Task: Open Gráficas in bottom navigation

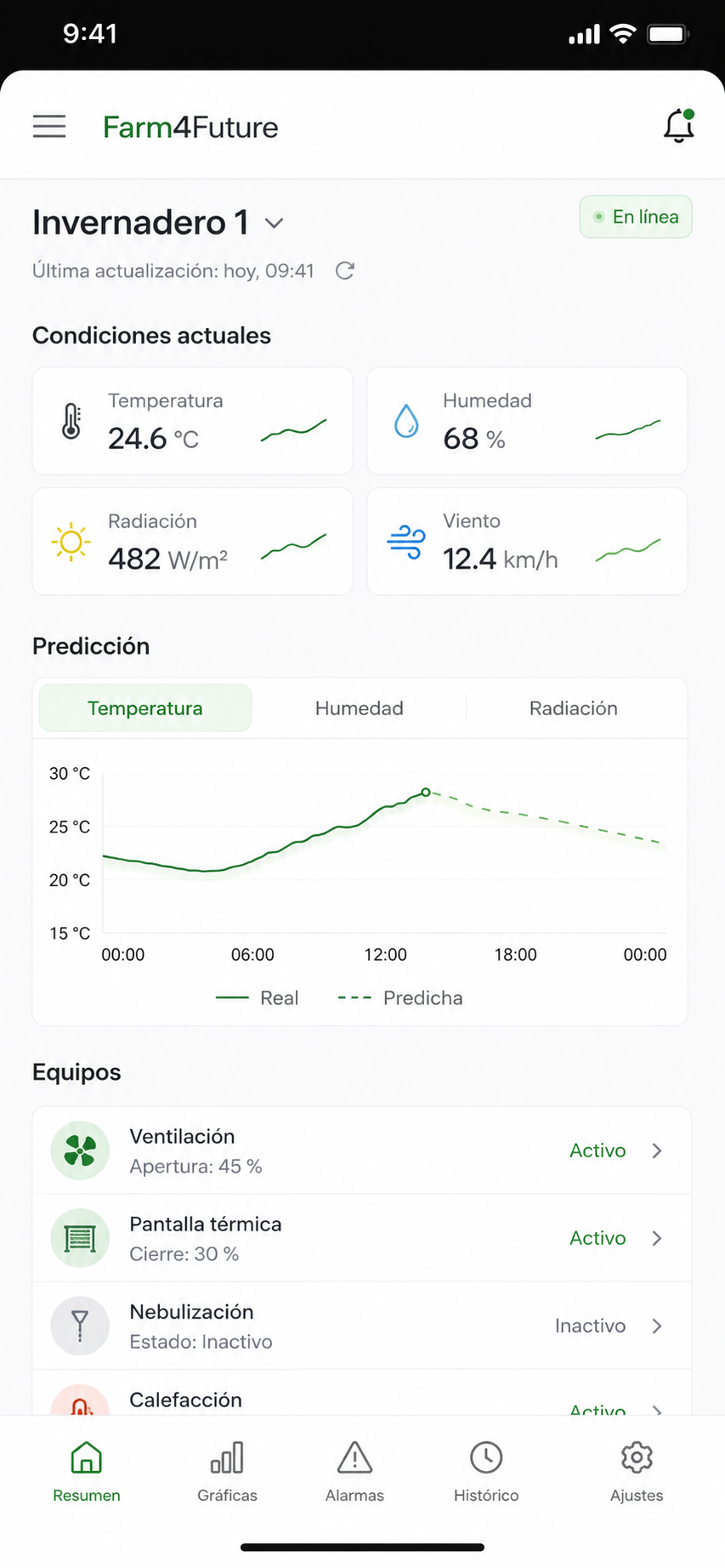Action: point(227,1472)
